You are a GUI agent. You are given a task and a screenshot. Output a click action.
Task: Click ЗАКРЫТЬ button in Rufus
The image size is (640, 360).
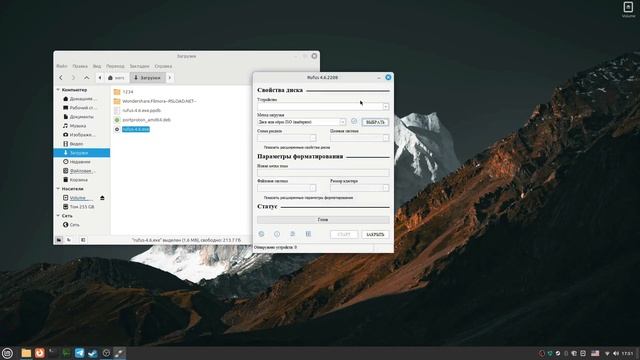tap(375, 234)
